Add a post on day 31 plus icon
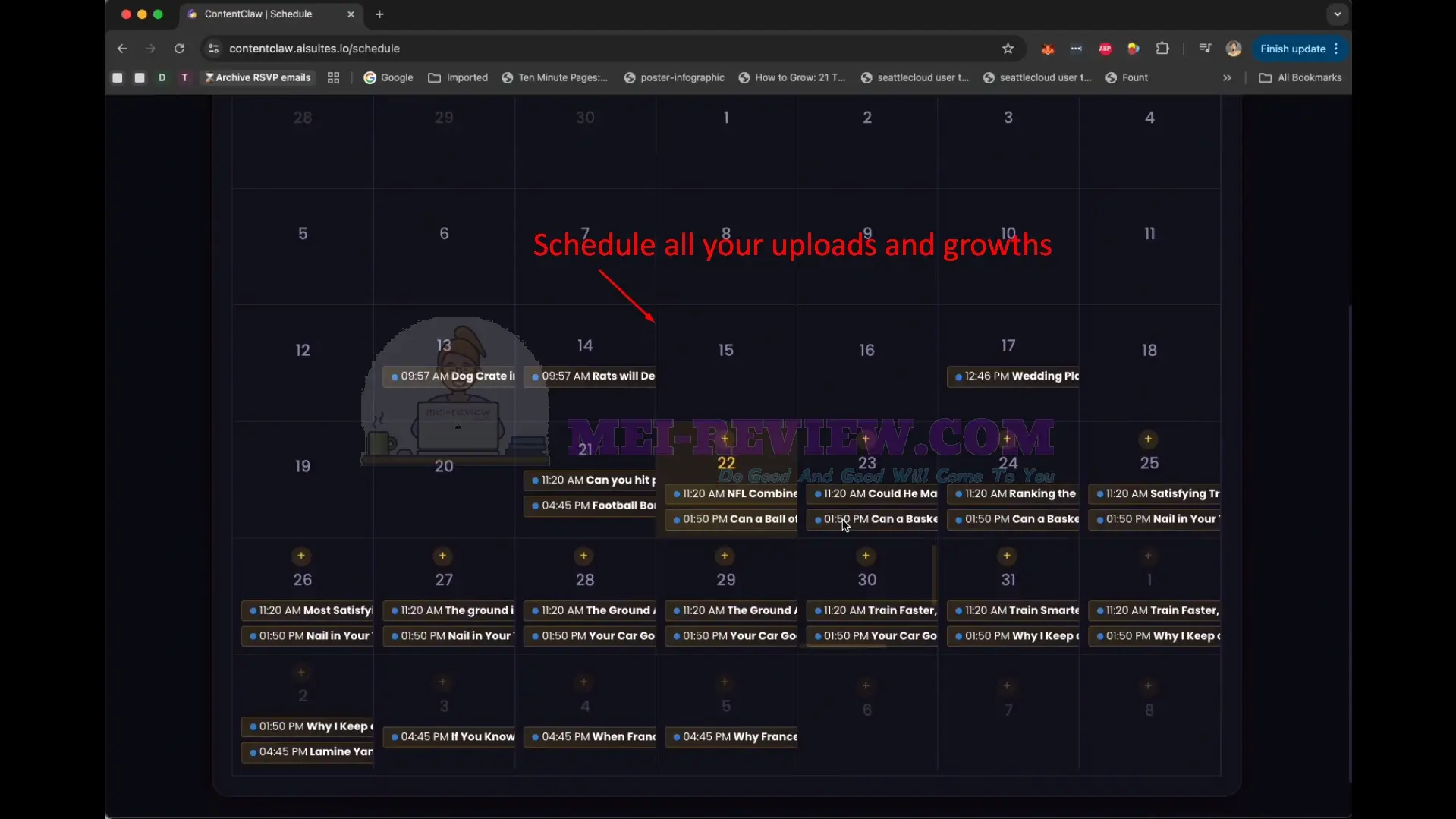Viewport: 1456px width, 819px height. 1007,556
